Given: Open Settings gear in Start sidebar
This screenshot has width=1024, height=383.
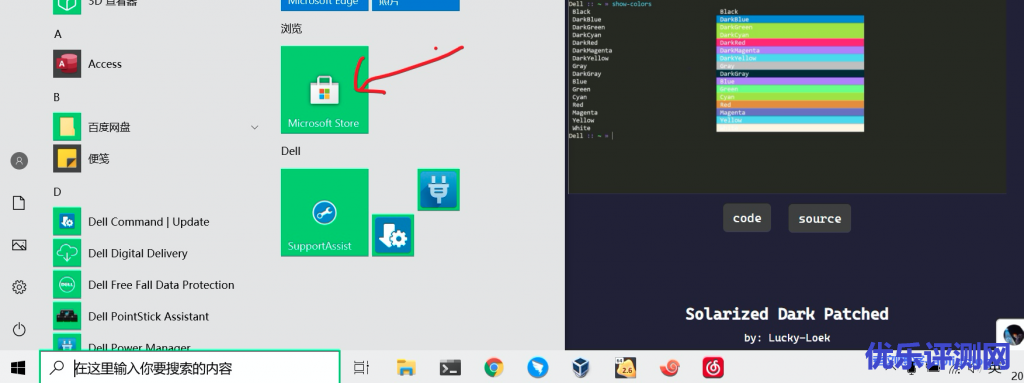Looking at the screenshot, I should [19, 287].
